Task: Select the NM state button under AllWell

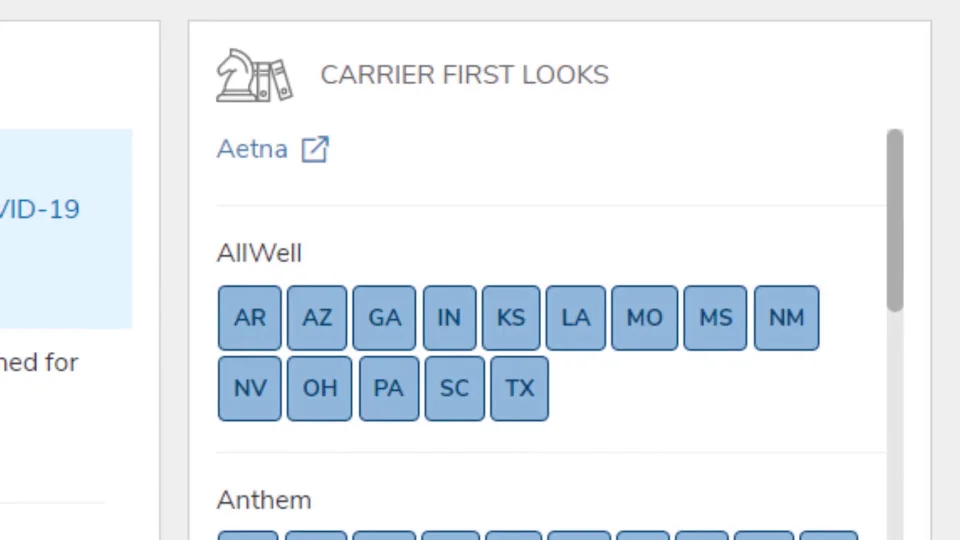Action: coord(786,318)
